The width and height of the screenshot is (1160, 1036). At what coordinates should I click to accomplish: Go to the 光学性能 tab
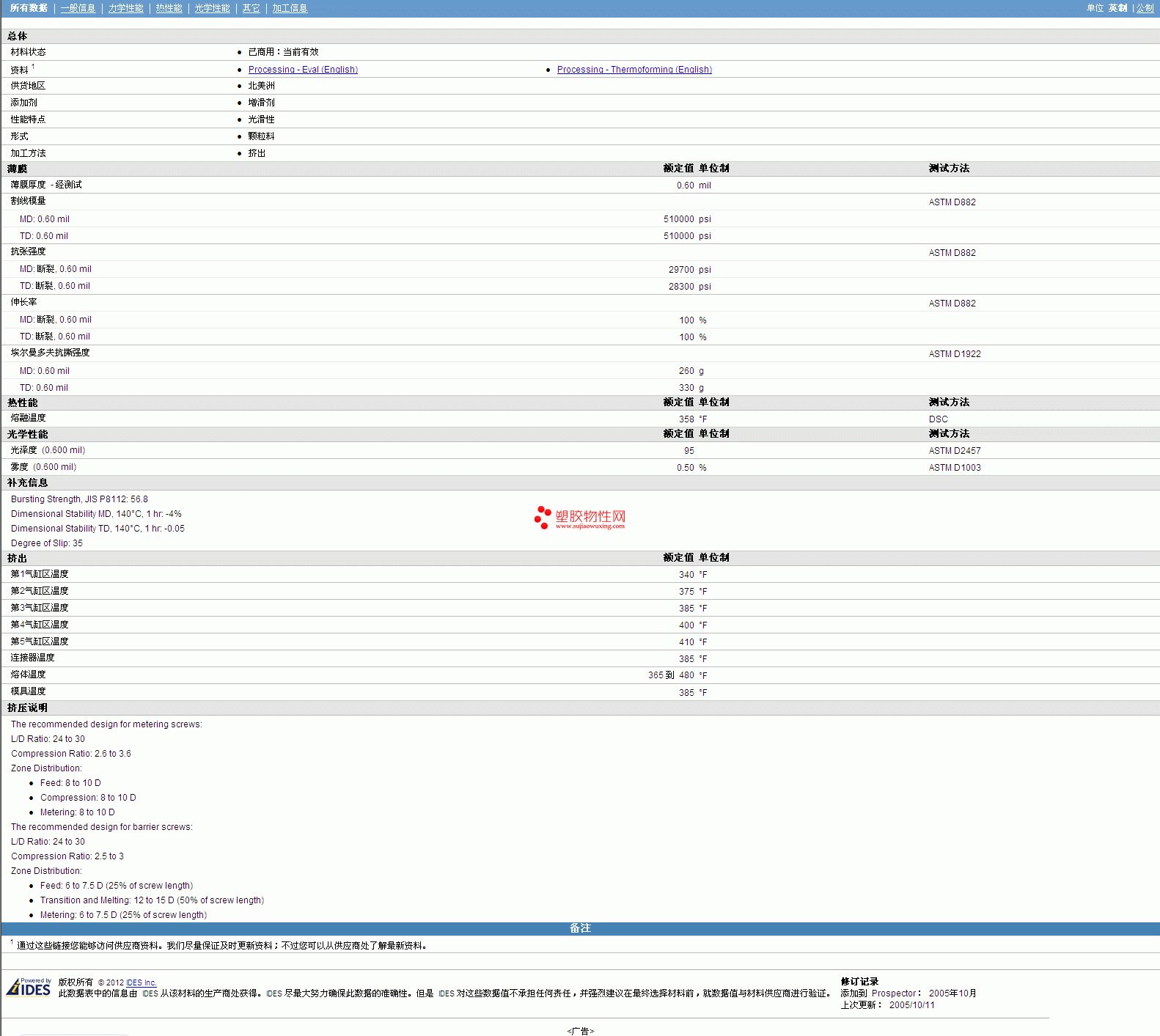pos(212,8)
